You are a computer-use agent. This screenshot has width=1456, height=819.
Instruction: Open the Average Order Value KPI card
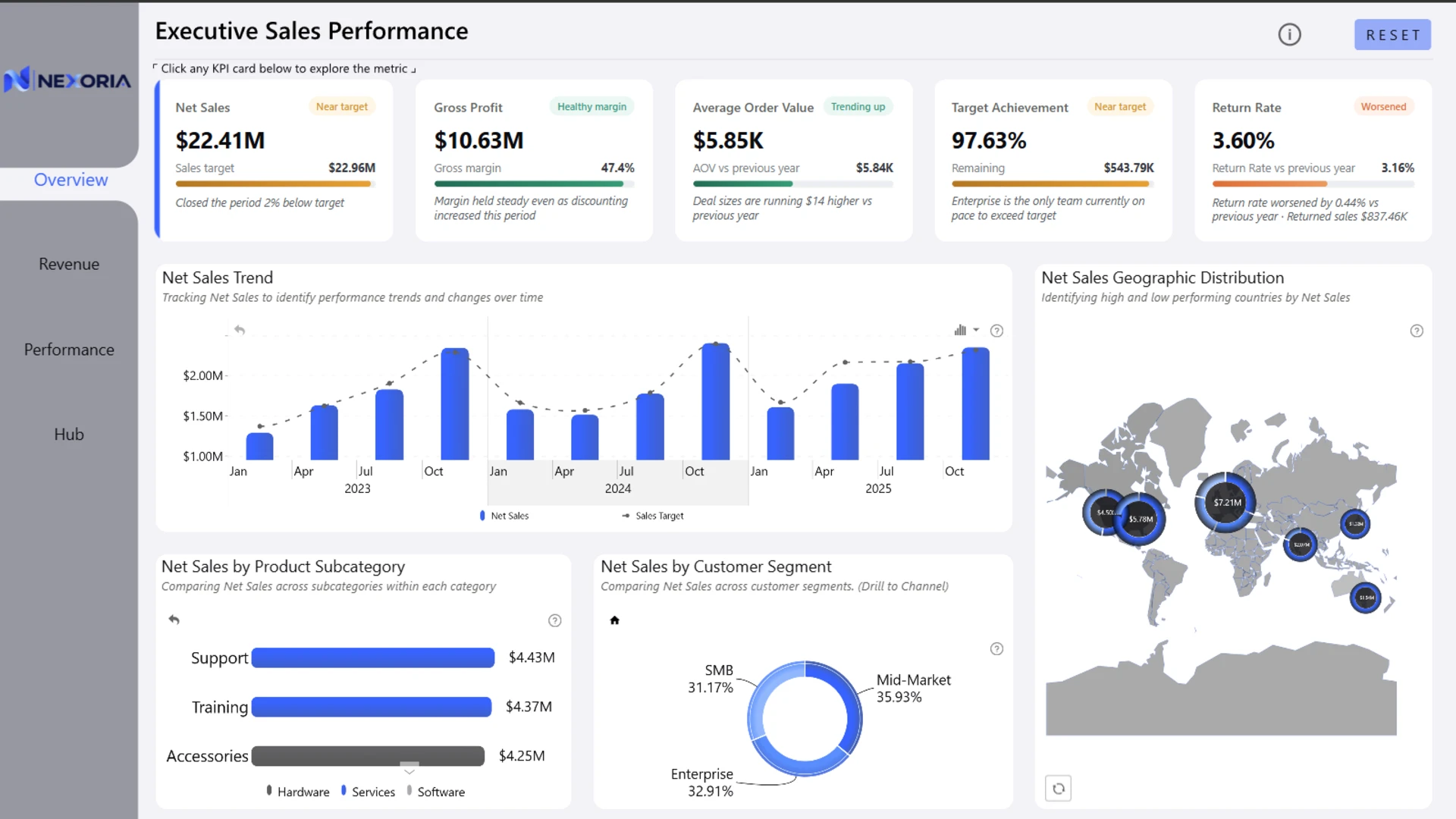pyautogui.click(x=793, y=160)
